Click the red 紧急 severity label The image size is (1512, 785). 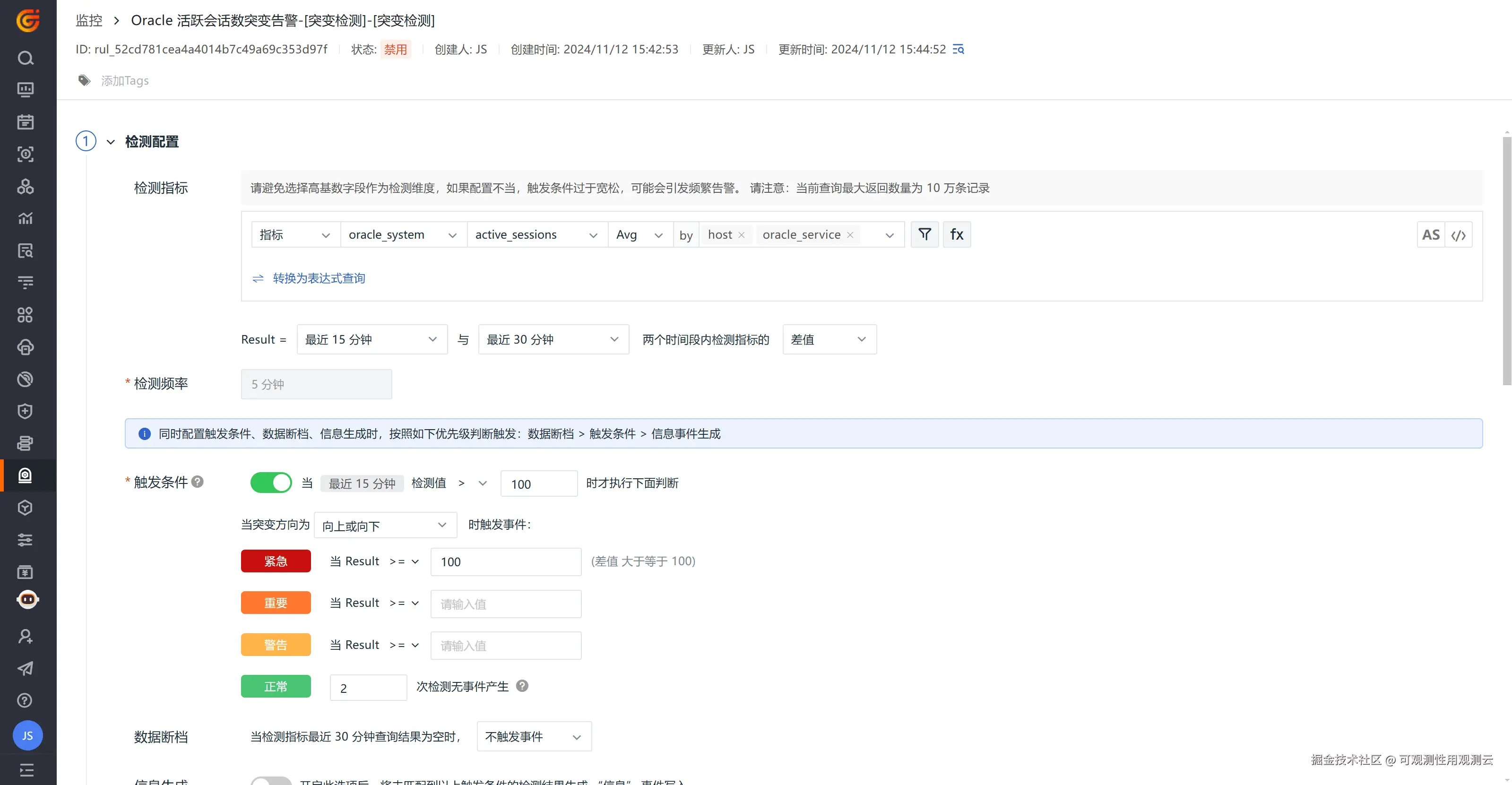tap(275, 561)
